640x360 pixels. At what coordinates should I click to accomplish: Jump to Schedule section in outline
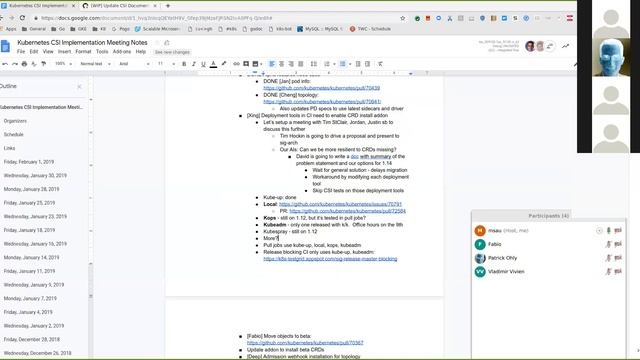(13, 135)
